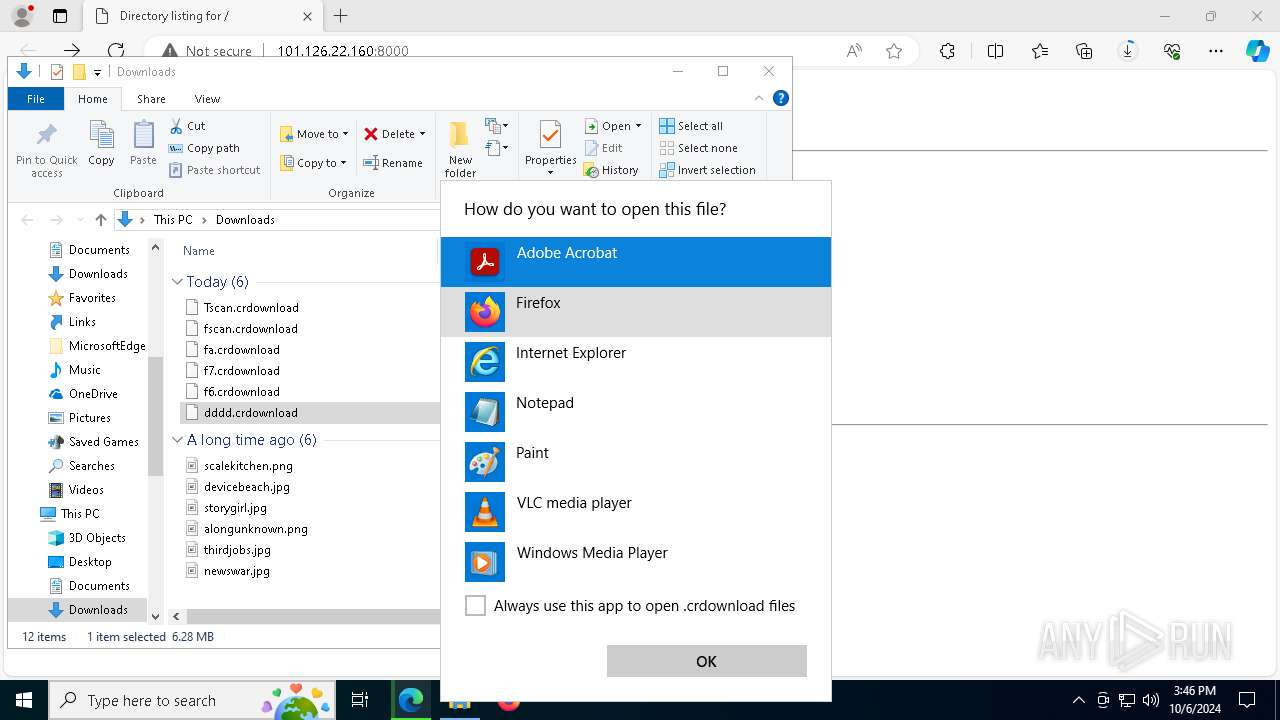Open file History from ribbon
The width and height of the screenshot is (1280, 720).
pos(611,170)
